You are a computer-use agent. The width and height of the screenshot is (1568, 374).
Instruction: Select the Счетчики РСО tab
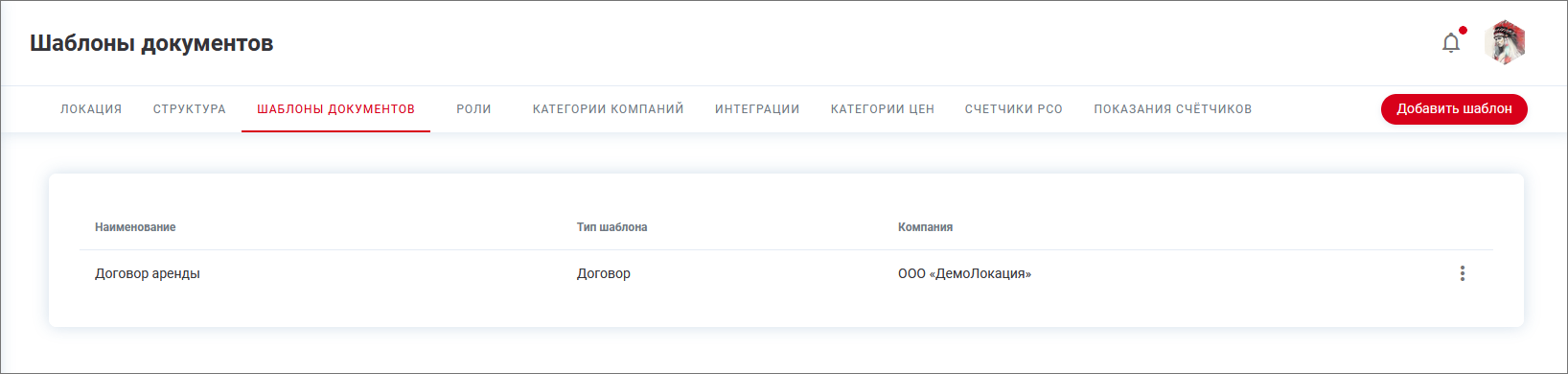tap(1014, 109)
